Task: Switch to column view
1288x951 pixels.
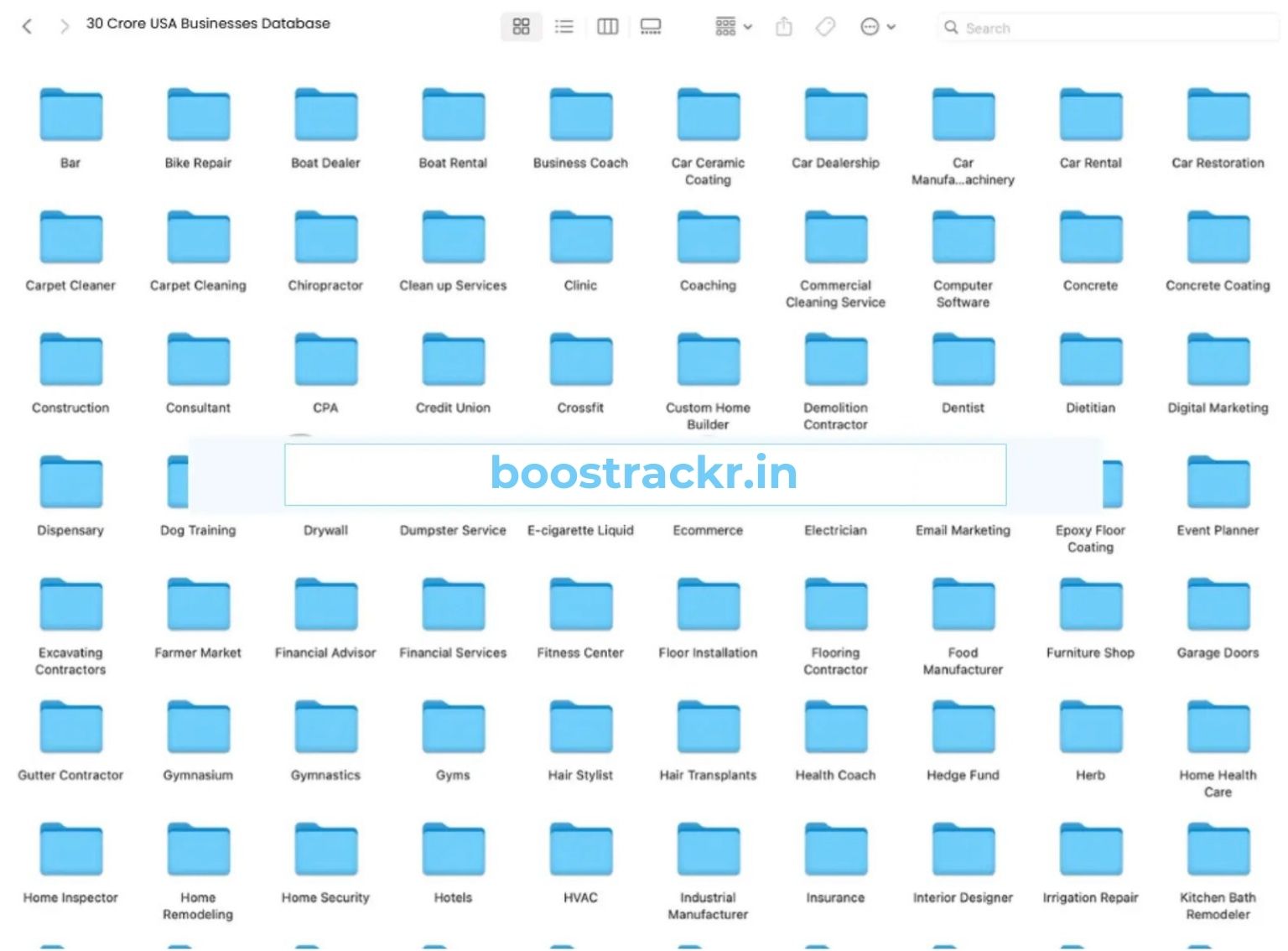Action: (x=607, y=27)
